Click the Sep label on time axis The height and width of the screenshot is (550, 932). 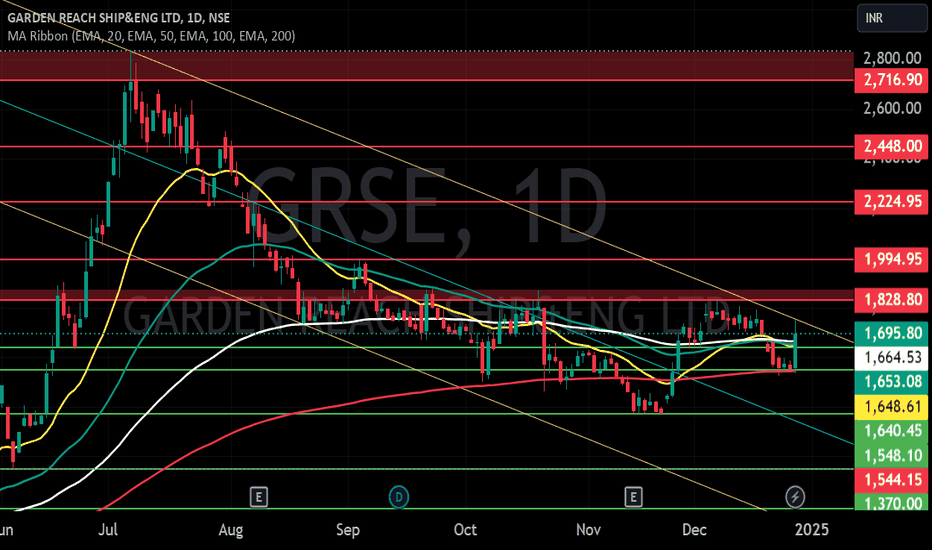348,529
